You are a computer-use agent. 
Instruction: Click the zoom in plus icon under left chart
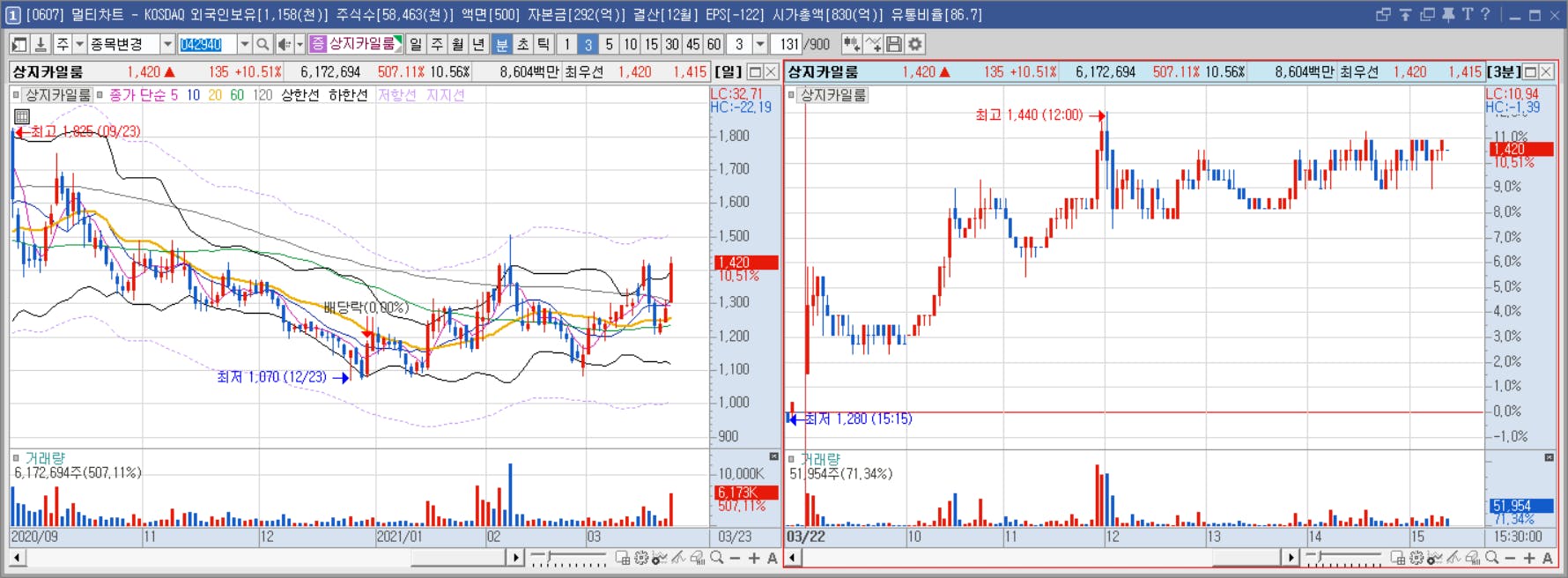tap(754, 558)
